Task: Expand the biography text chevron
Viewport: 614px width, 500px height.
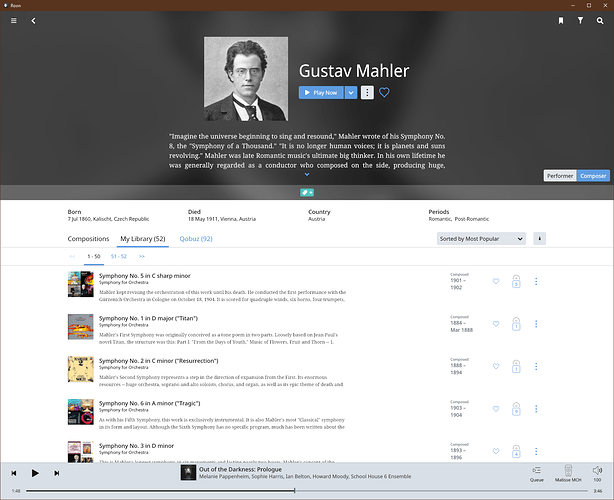Action: tap(307, 174)
